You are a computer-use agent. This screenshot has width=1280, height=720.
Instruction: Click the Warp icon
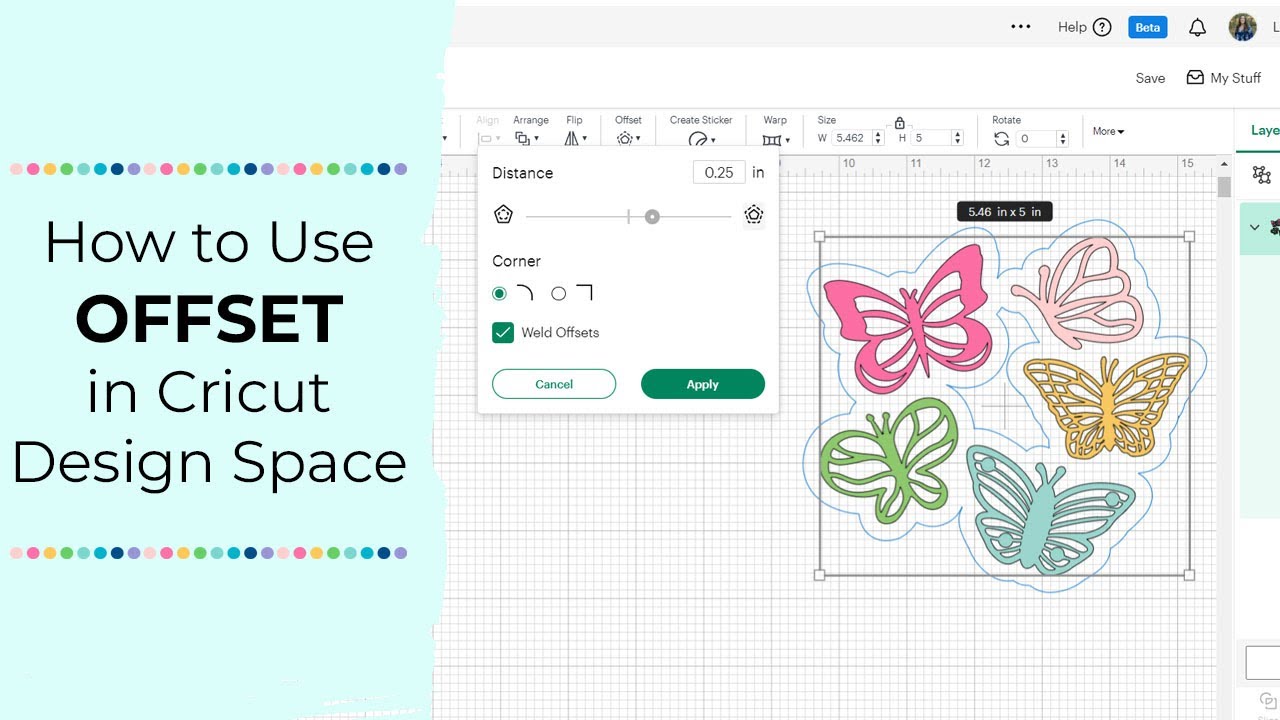771,140
